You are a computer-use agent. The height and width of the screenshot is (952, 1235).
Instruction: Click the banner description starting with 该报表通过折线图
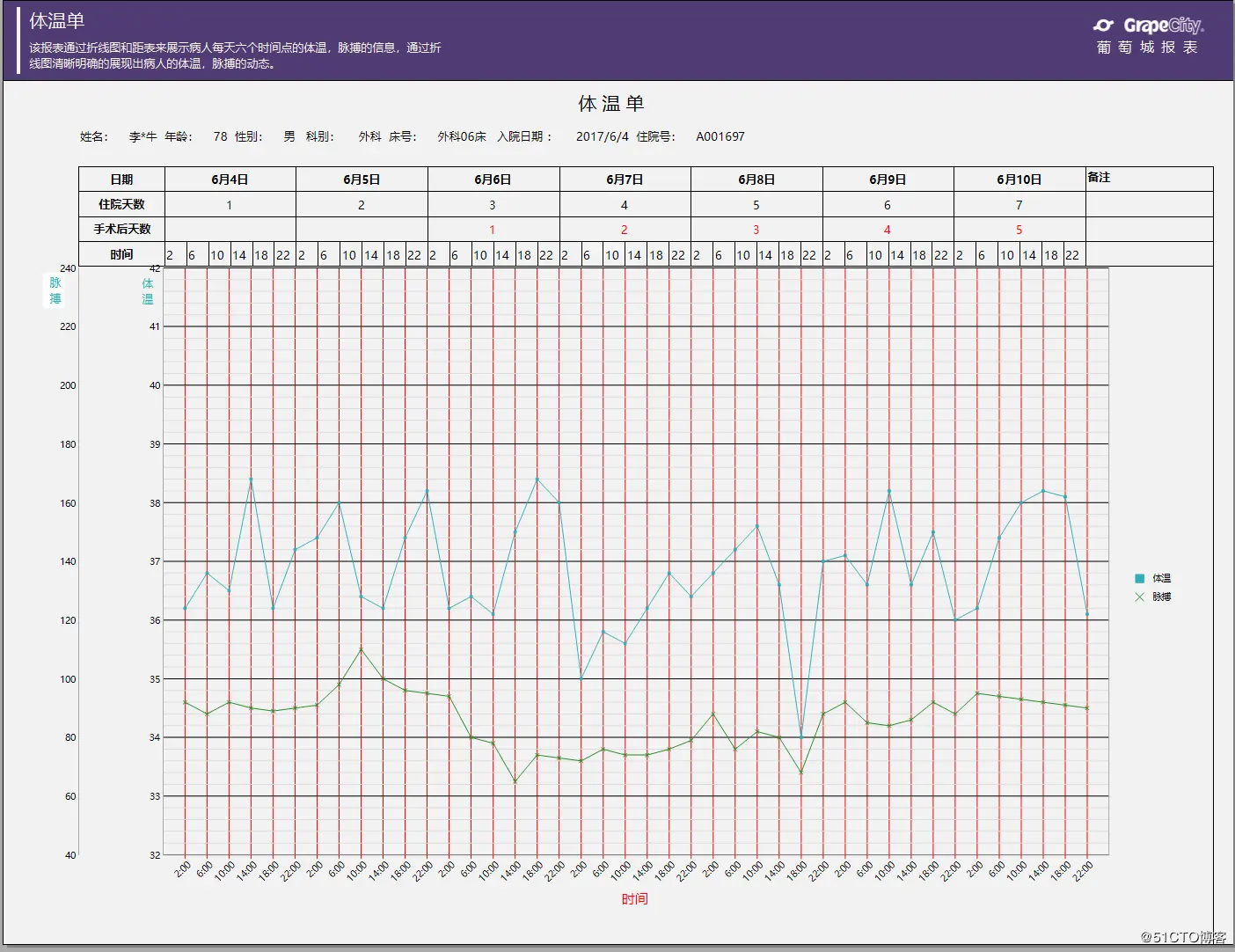coord(235,55)
